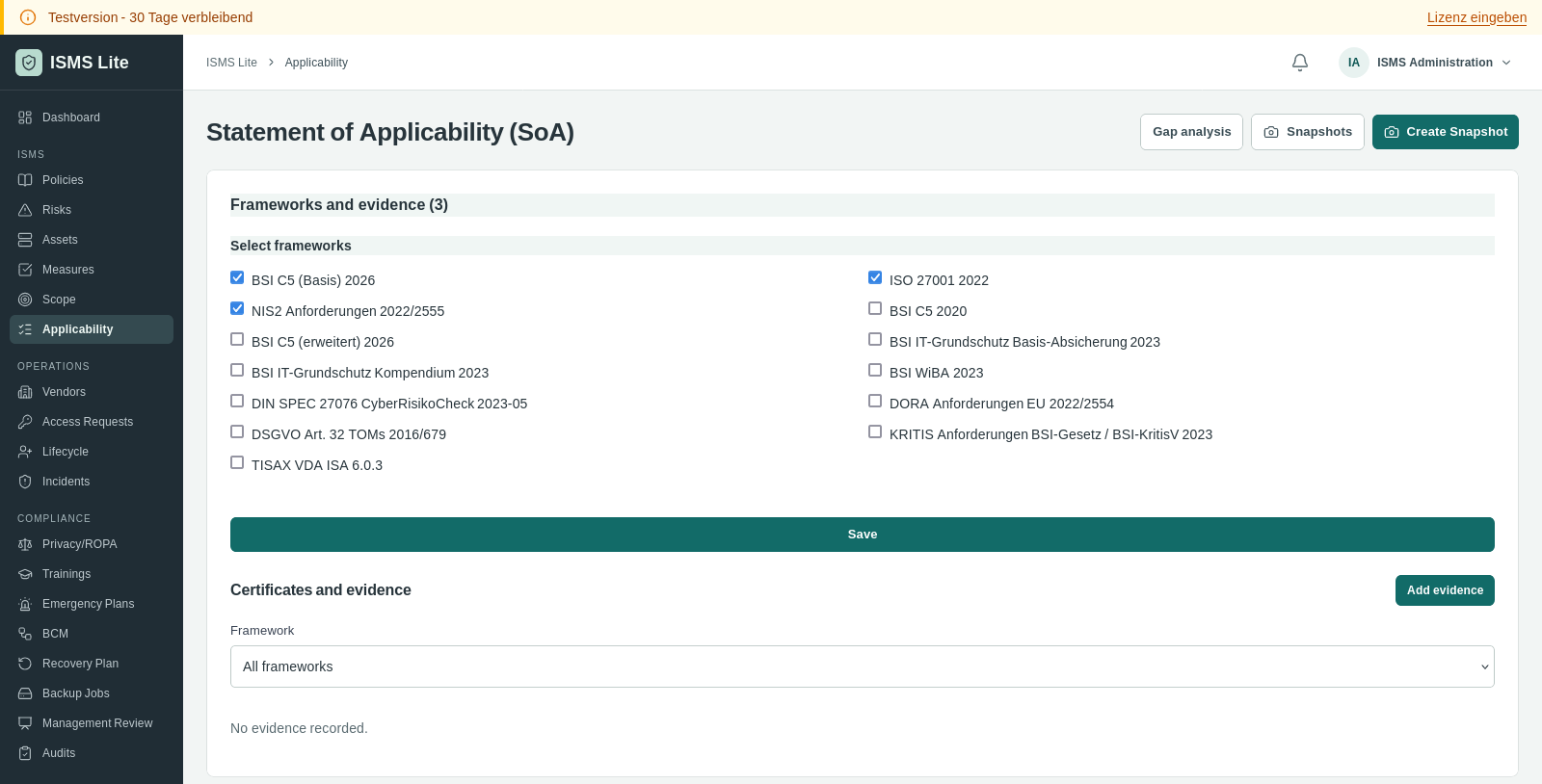Select Scope menu item
This screenshot has height=784, width=1542.
[92, 300]
